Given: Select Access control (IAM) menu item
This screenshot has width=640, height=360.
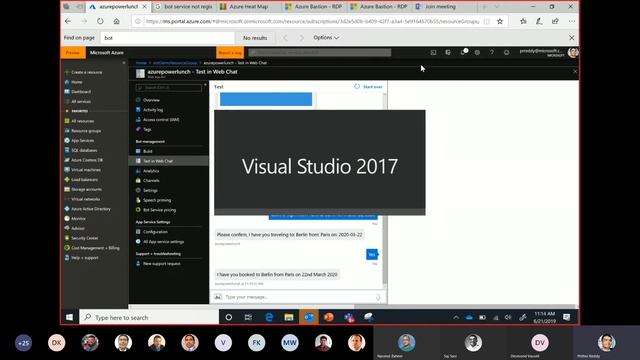Looking at the screenshot, I should click(161, 120).
